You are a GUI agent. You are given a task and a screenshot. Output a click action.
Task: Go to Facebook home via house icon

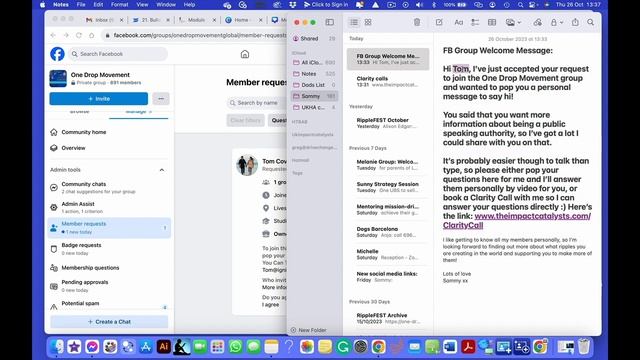tap(245, 54)
